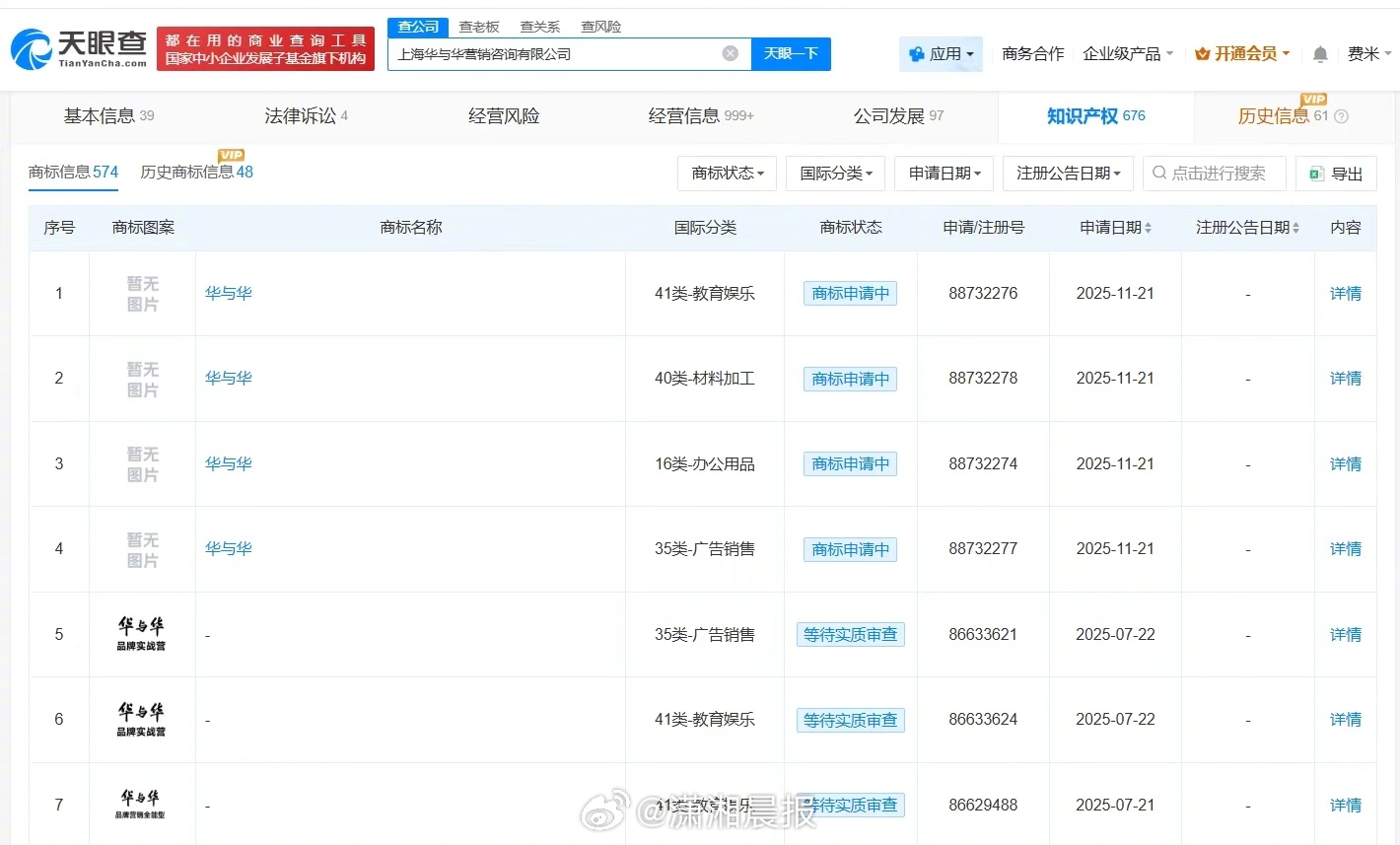Expand the 商标状态 filter dropdown
This screenshot has width=1400, height=845.
727,174
